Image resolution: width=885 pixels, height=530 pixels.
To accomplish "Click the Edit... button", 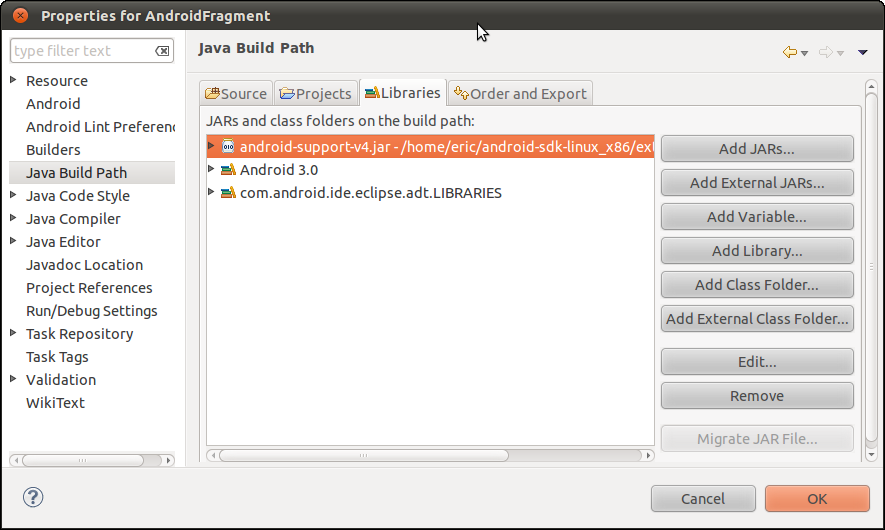I will point(757,362).
